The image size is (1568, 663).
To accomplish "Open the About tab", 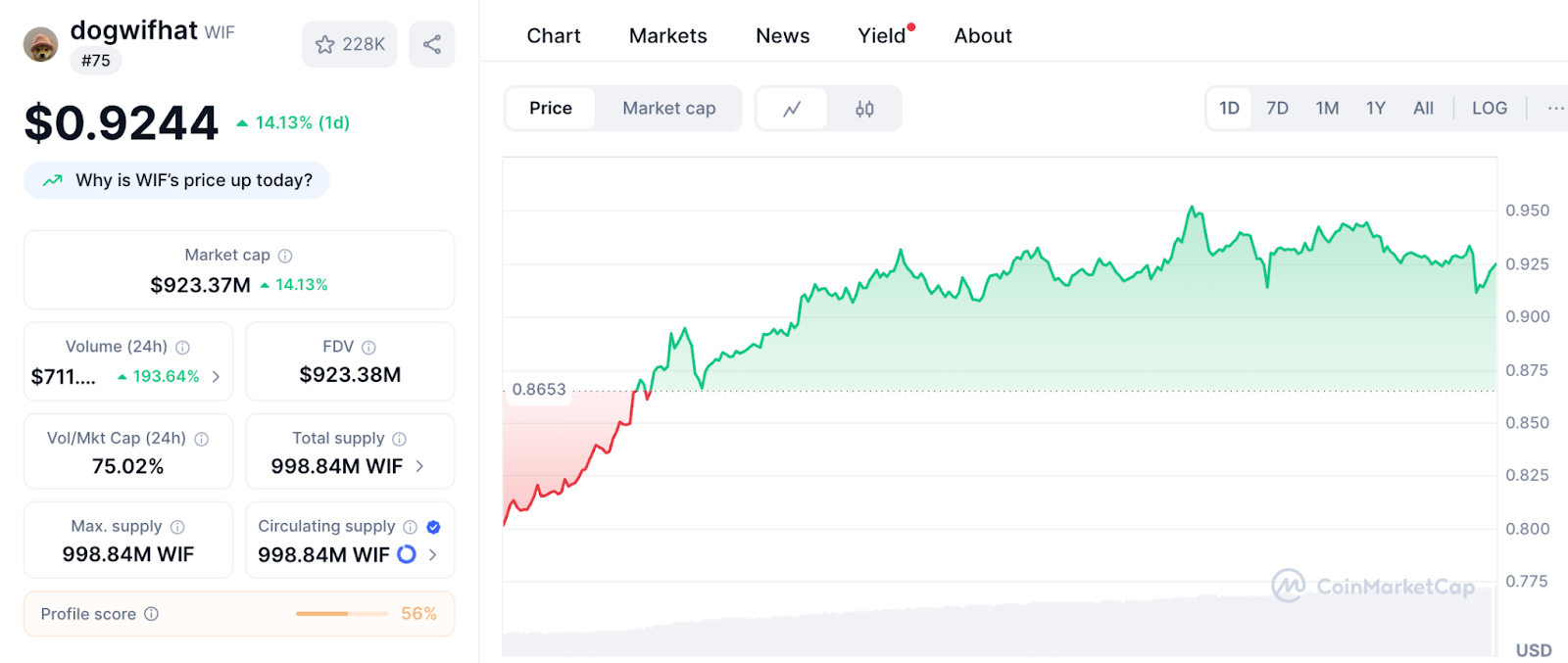I will tap(983, 36).
